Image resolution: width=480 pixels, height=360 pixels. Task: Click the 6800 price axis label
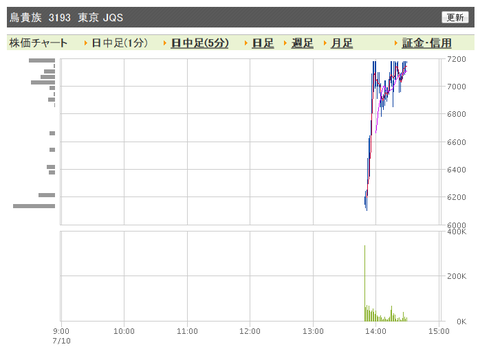(456, 114)
